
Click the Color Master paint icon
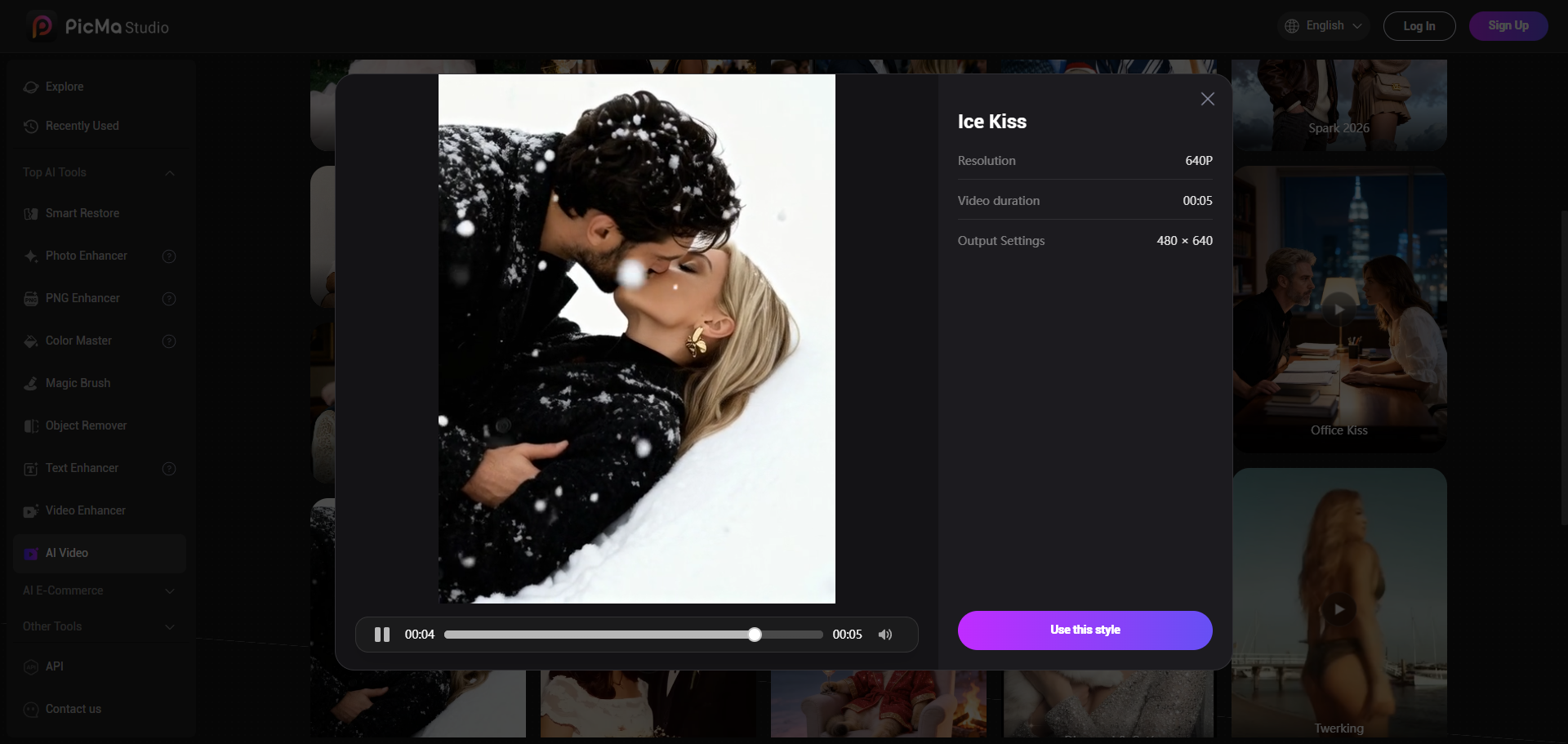[31, 341]
